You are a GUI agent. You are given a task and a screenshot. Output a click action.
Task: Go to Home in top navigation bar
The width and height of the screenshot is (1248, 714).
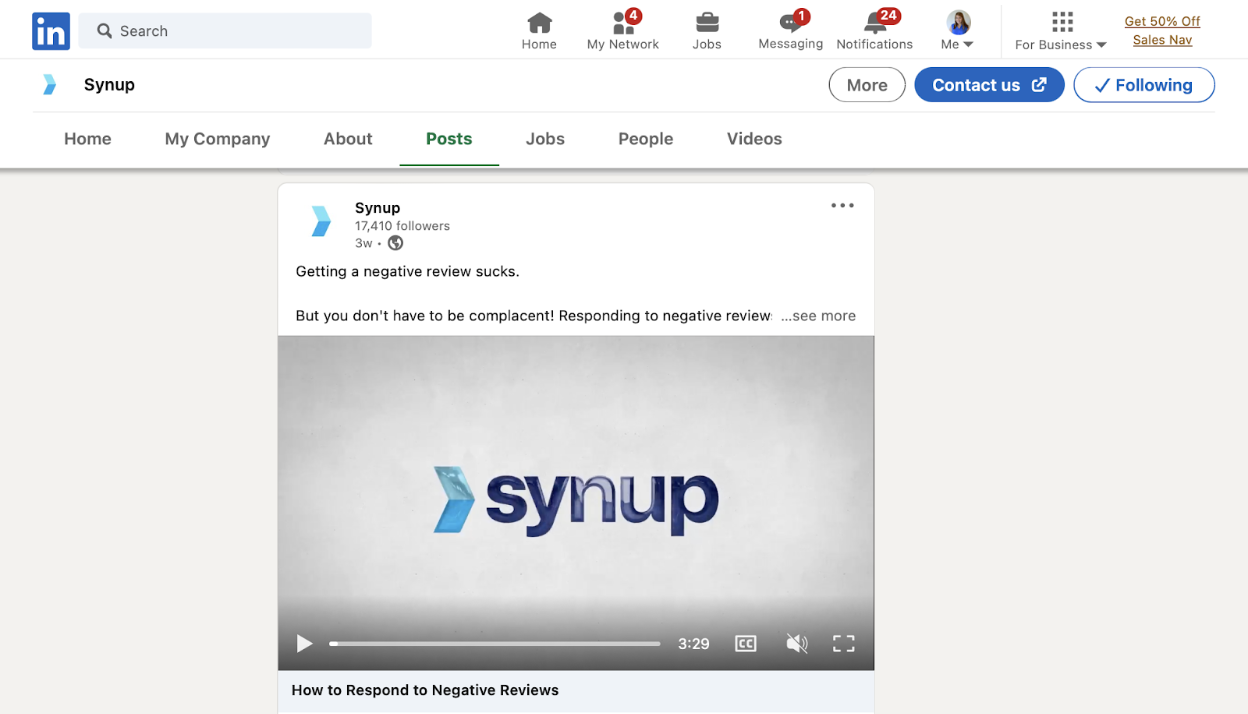539,31
